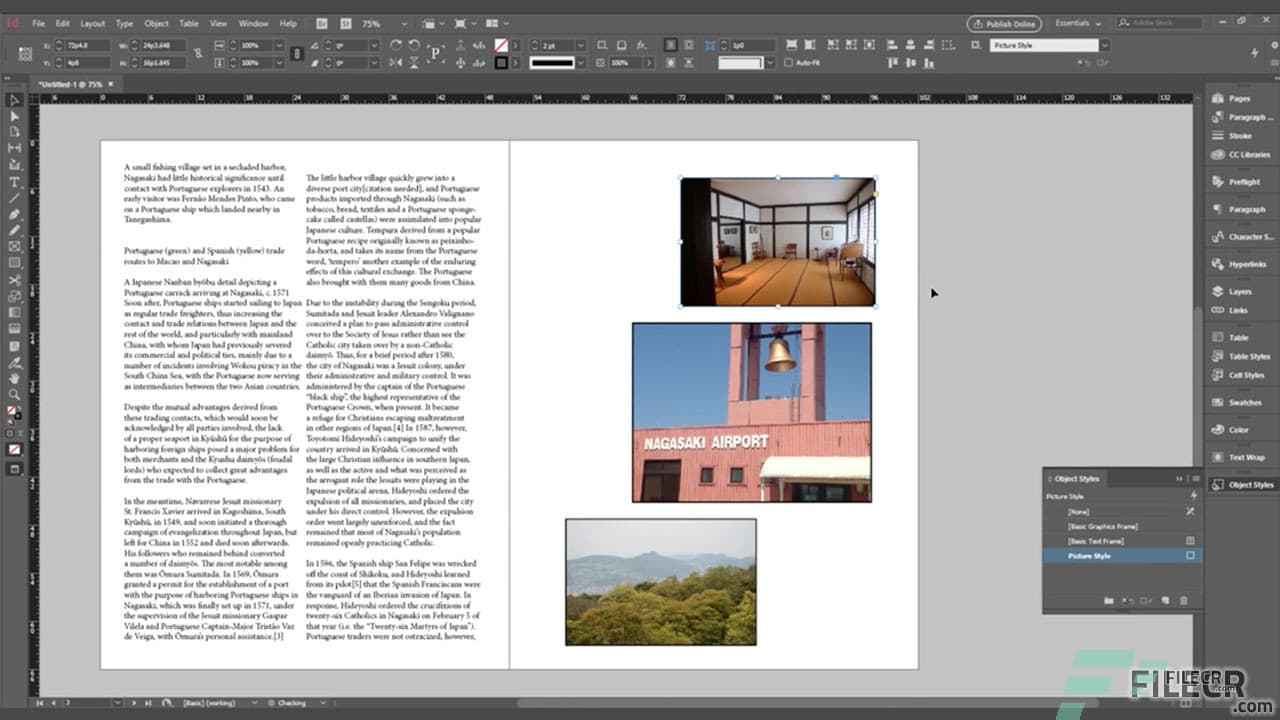Image resolution: width=1280 pixels, height=720 pixels.
Task: Open the stroke weight 2 pt dropdown
Action: click(581, 44)
